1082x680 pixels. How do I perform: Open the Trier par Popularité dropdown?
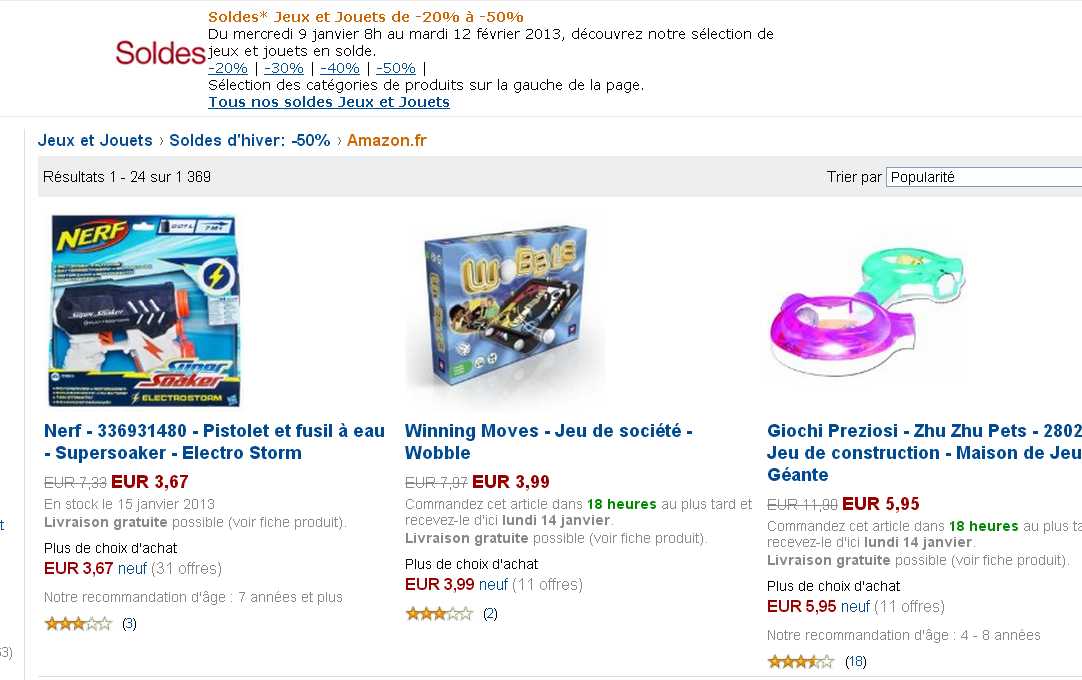(x=984, y=177)
